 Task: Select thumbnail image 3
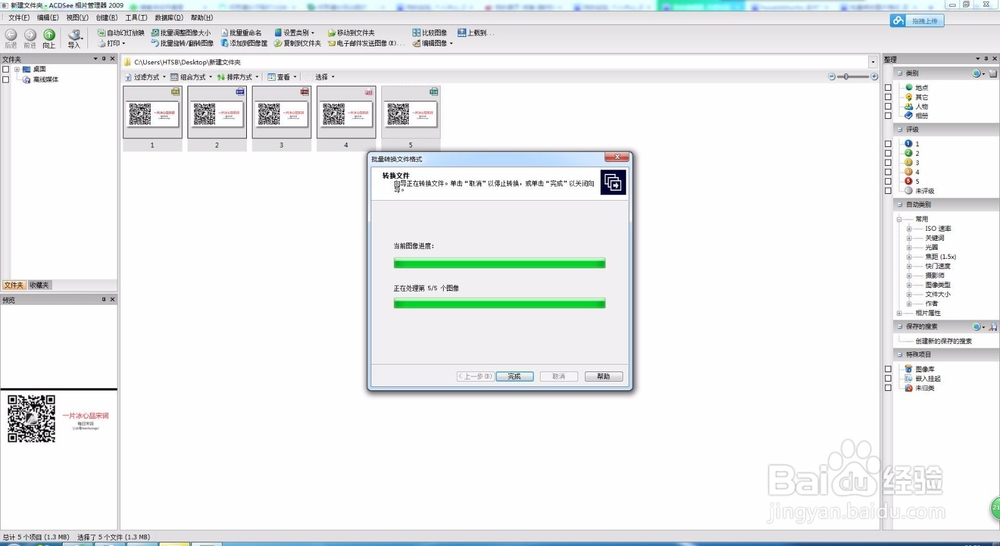(281, 118)
